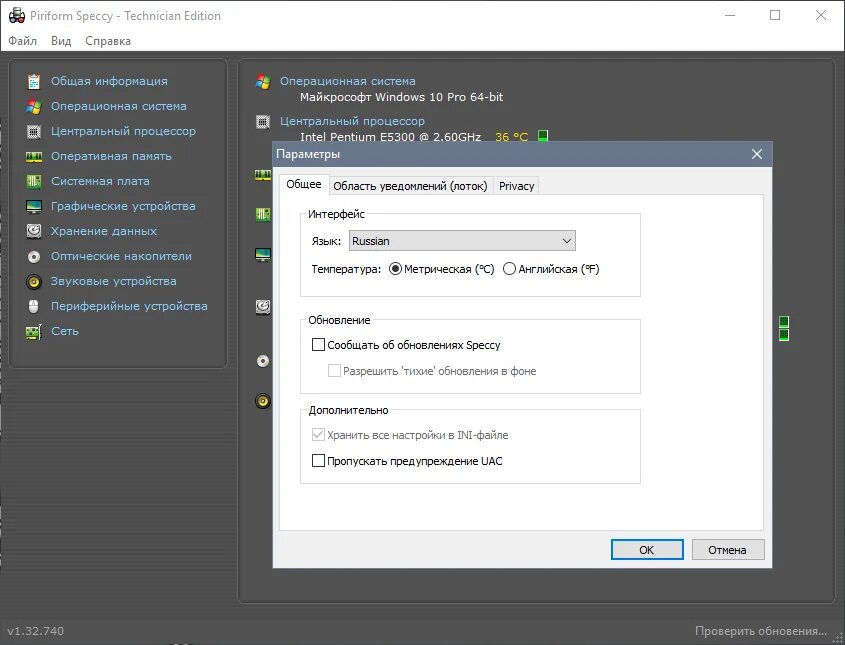
Task: Click the CPU chip icon in the sidebar
Action: pyautogui.click(x=33, y=131)
